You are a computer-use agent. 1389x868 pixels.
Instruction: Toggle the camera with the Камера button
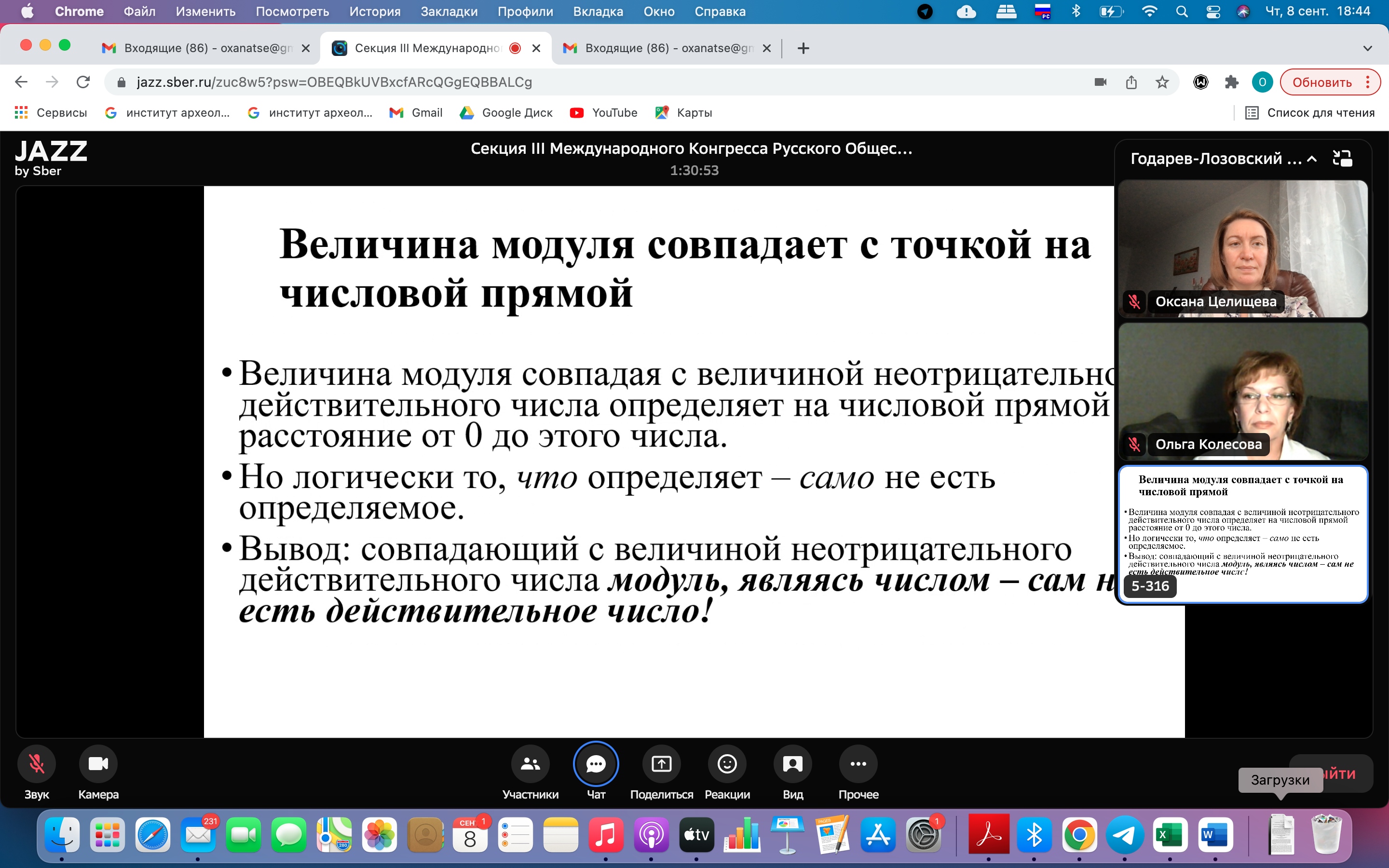coord(98,763)
